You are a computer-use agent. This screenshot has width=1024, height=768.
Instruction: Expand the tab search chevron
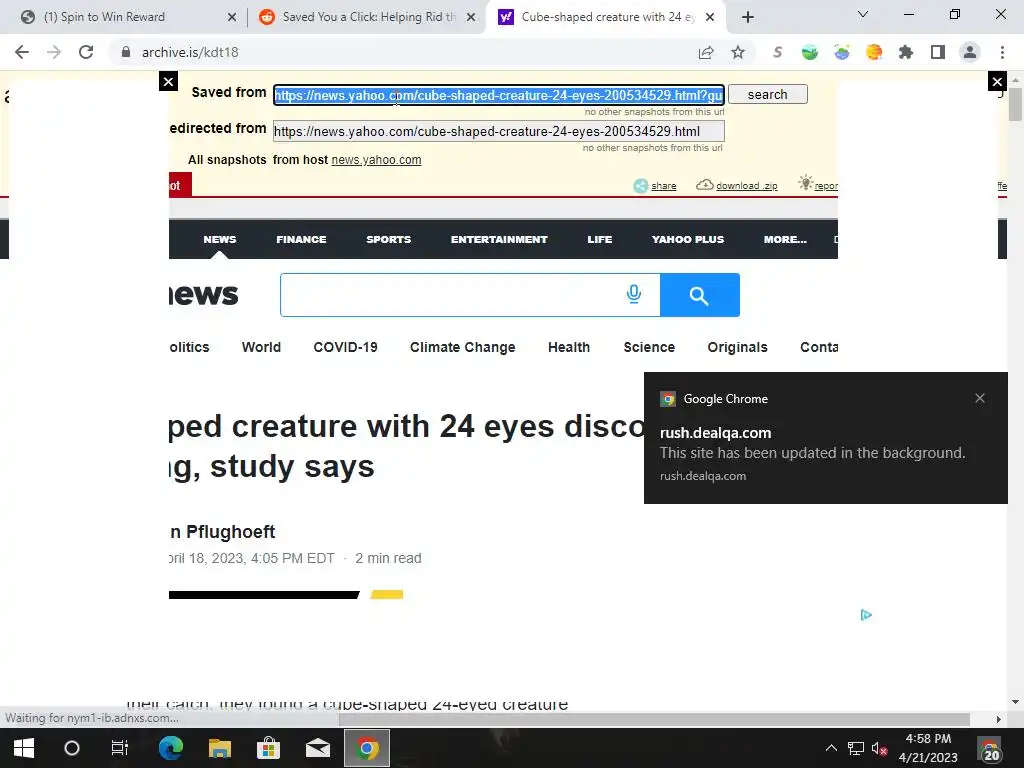863,14
